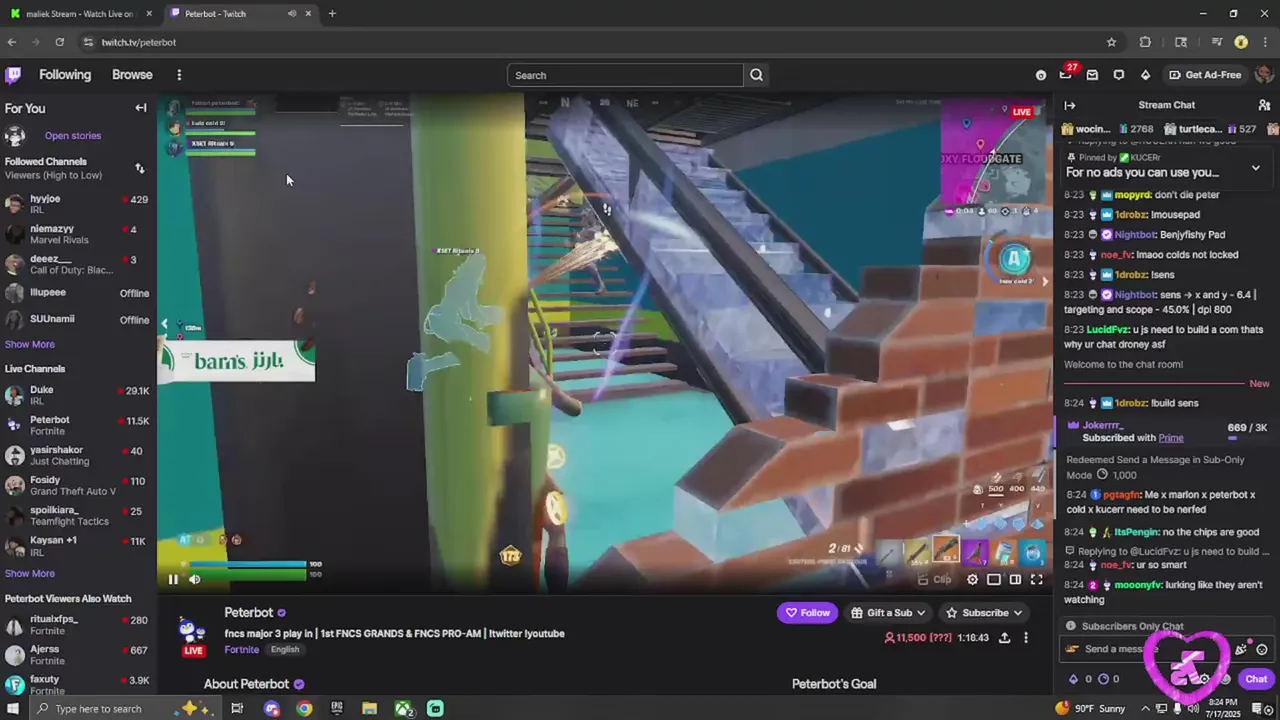Reload the page in browser
Image resolution: width=1280 pixels, height=720 pixels.
point(60,42)
